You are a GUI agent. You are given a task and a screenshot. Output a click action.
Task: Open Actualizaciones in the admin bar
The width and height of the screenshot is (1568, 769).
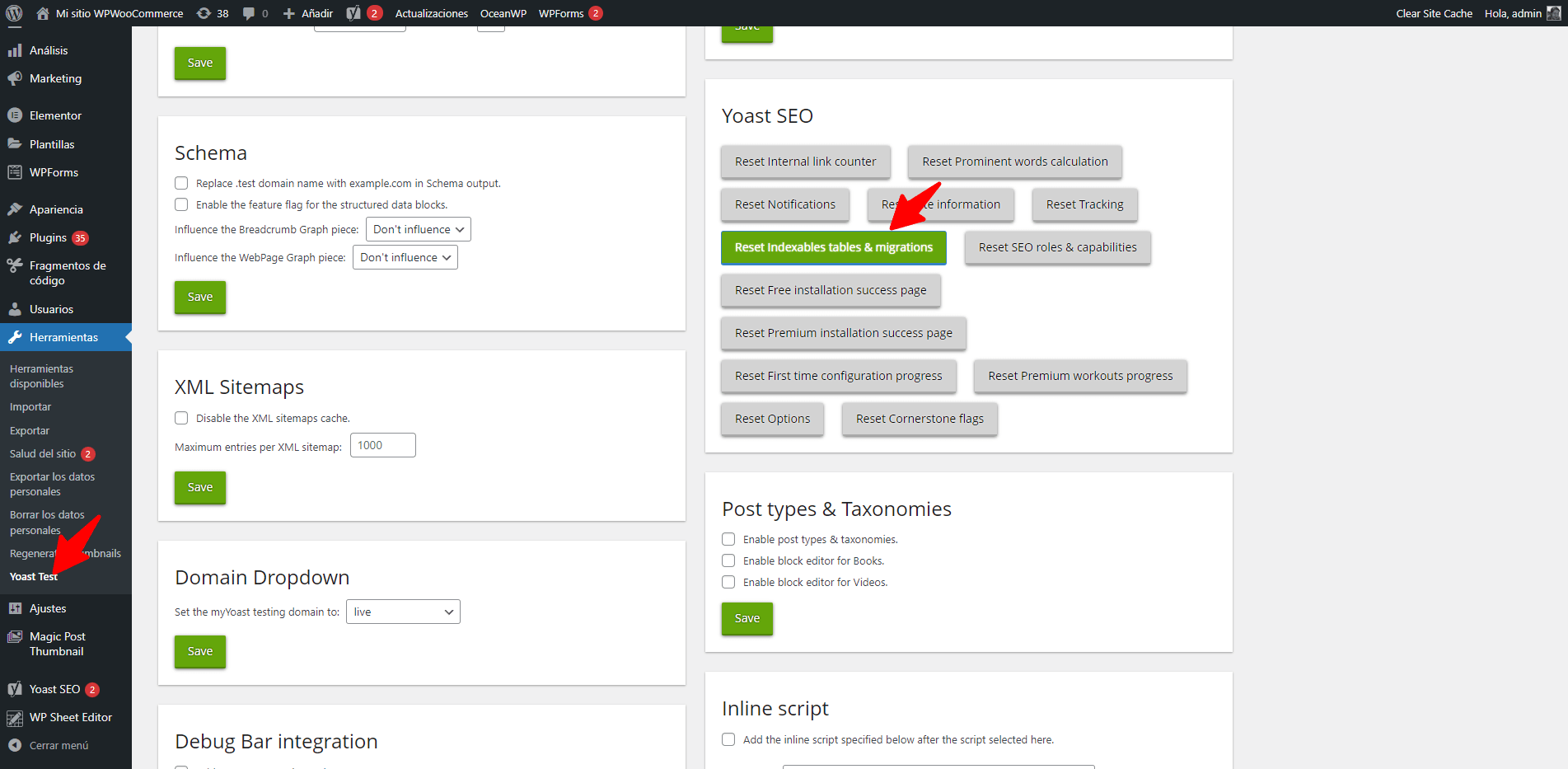[x=432, y=13]
